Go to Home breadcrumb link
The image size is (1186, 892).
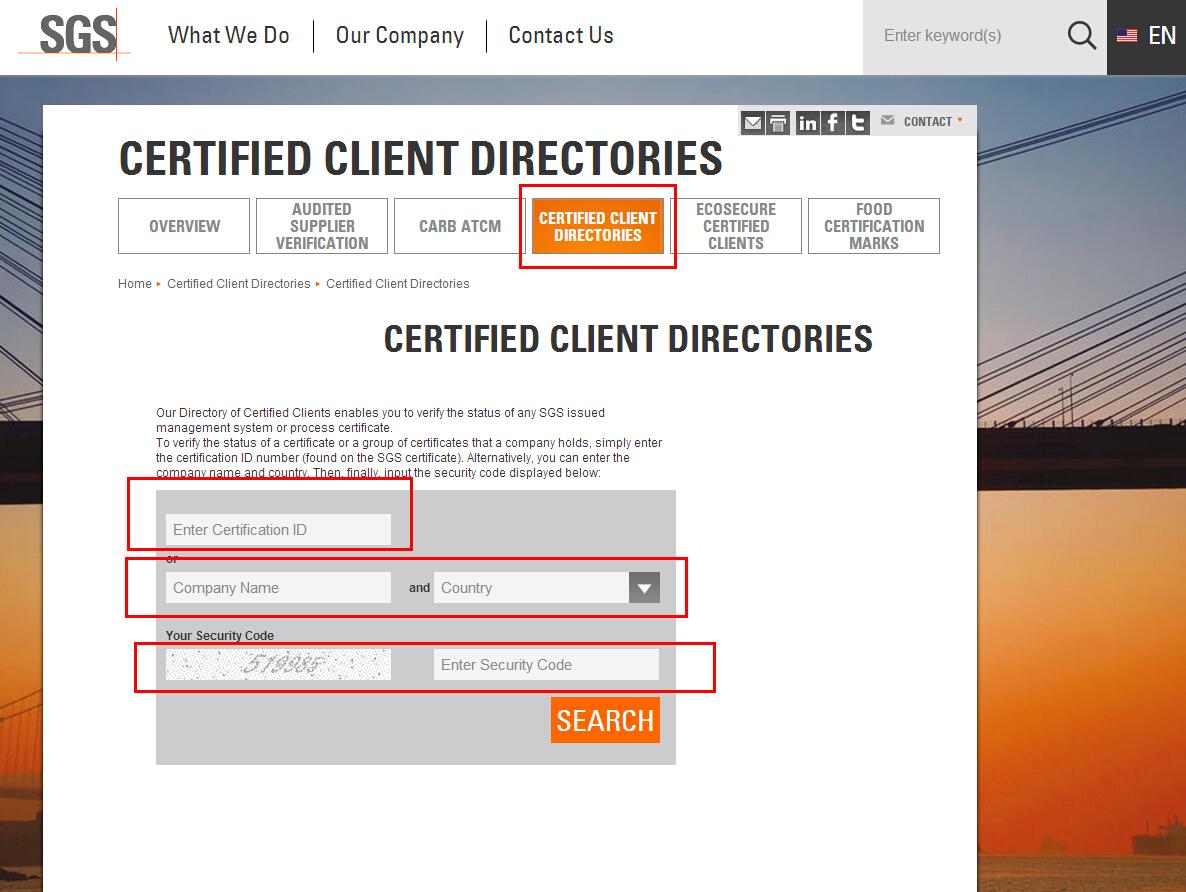click(135, 284)
